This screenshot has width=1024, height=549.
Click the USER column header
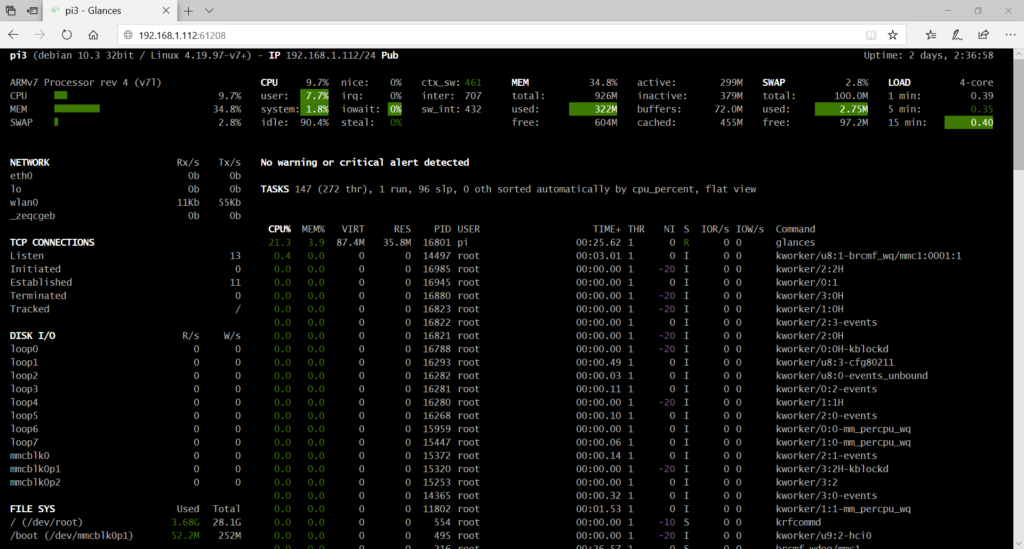coord(468,229)
